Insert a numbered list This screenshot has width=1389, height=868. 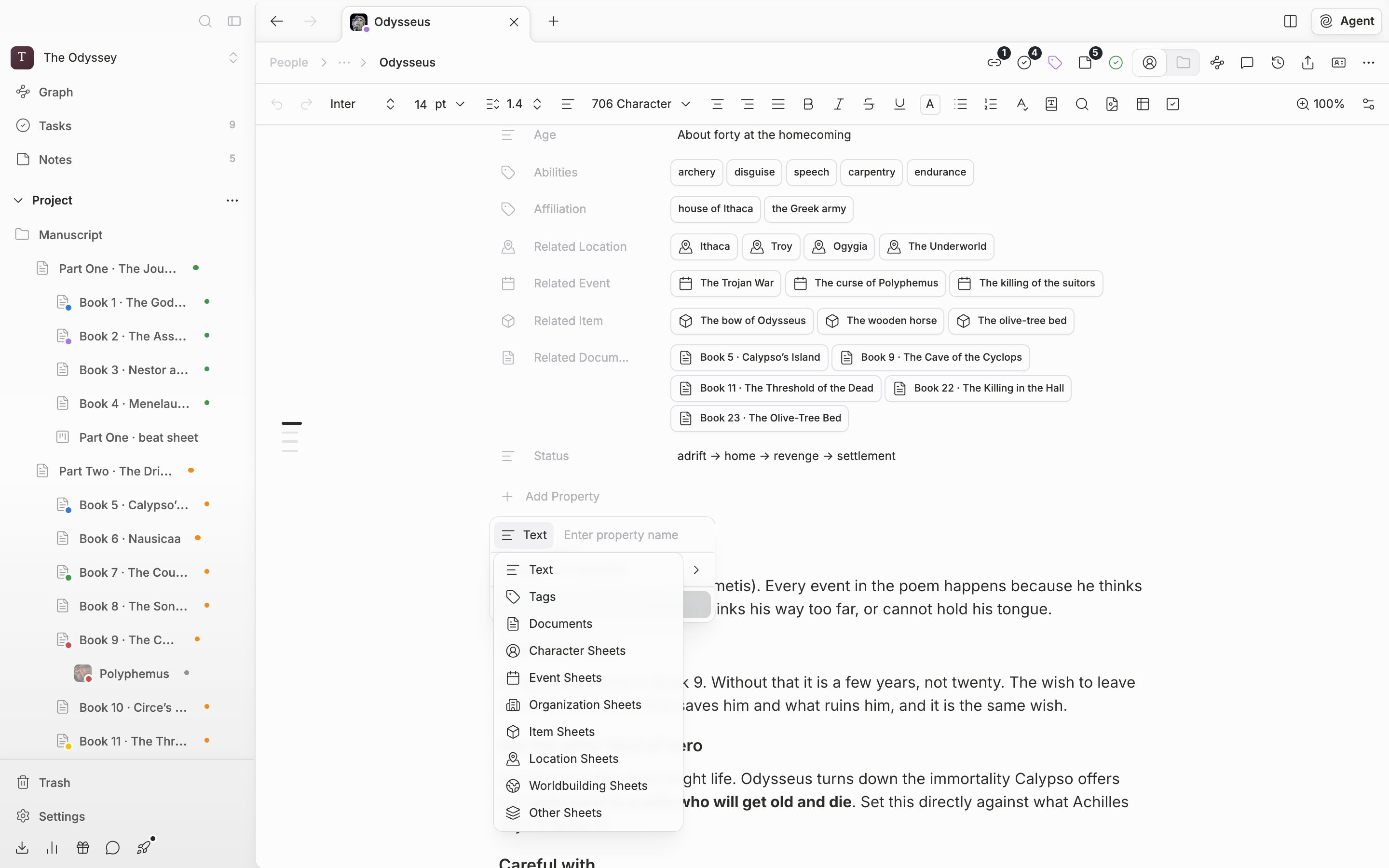(991, 104)
